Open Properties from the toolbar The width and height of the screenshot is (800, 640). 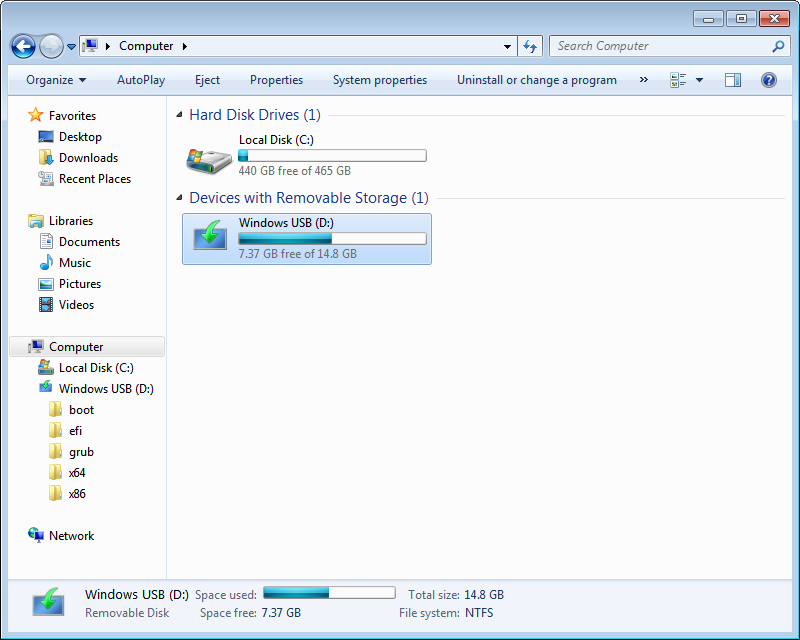pos(276,80)
